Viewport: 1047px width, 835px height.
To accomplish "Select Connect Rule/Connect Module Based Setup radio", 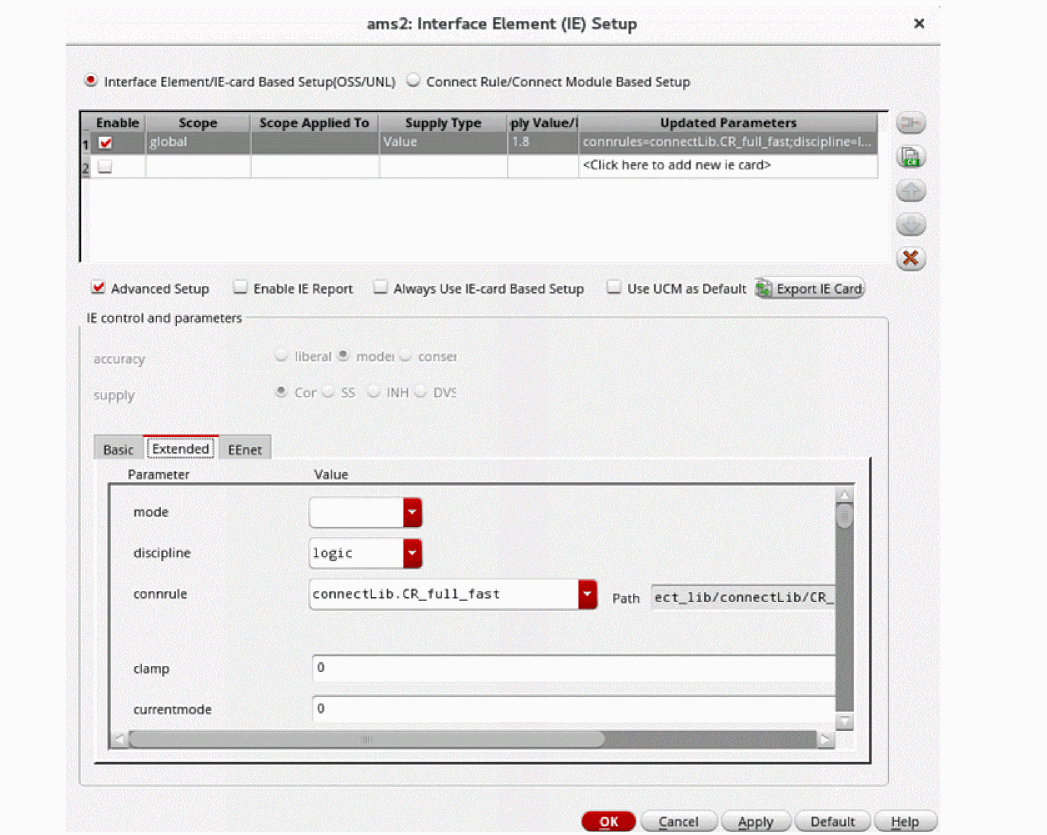I will point(412,82).
